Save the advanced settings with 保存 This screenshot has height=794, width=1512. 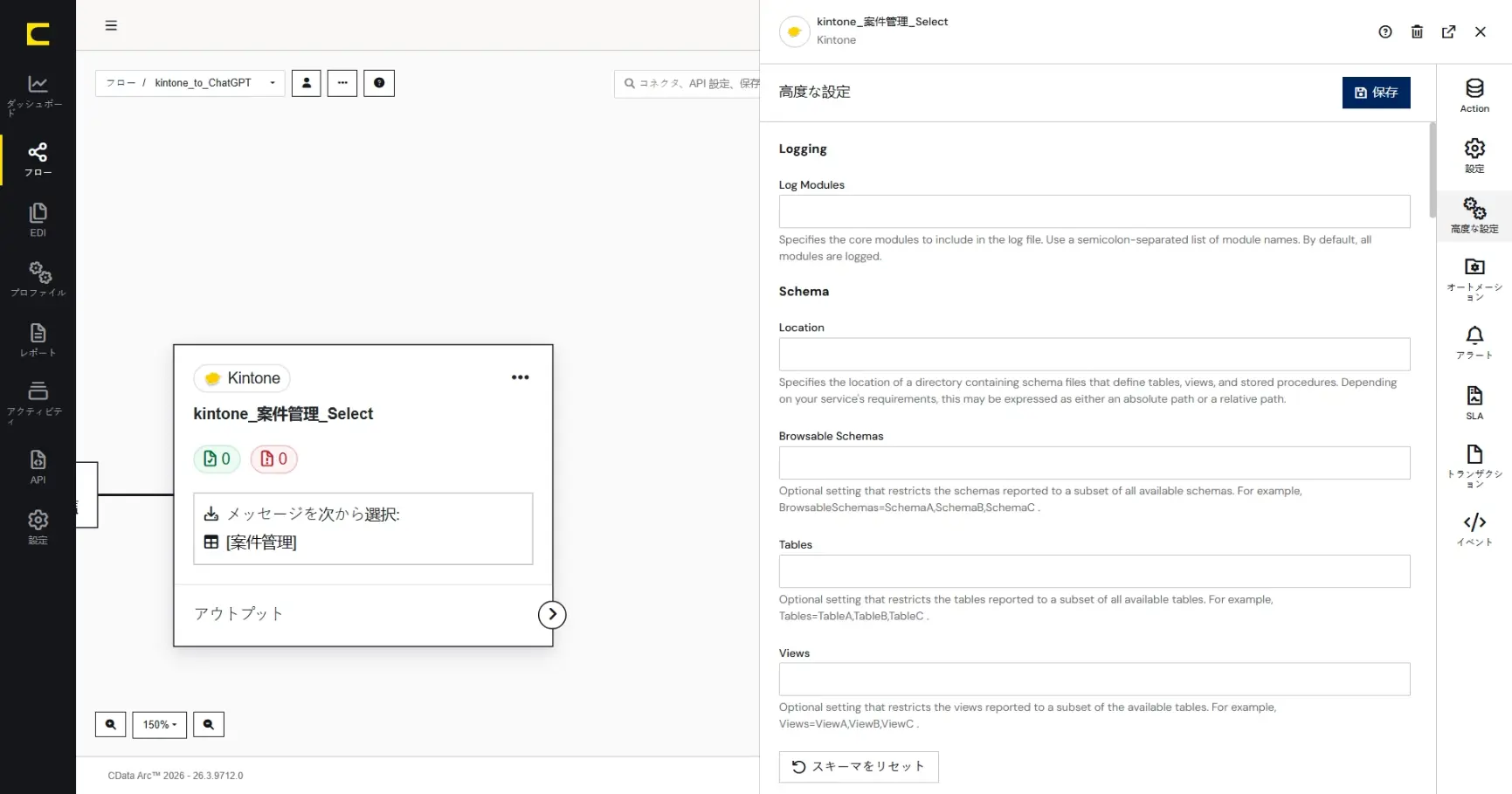pos(1377,93)
